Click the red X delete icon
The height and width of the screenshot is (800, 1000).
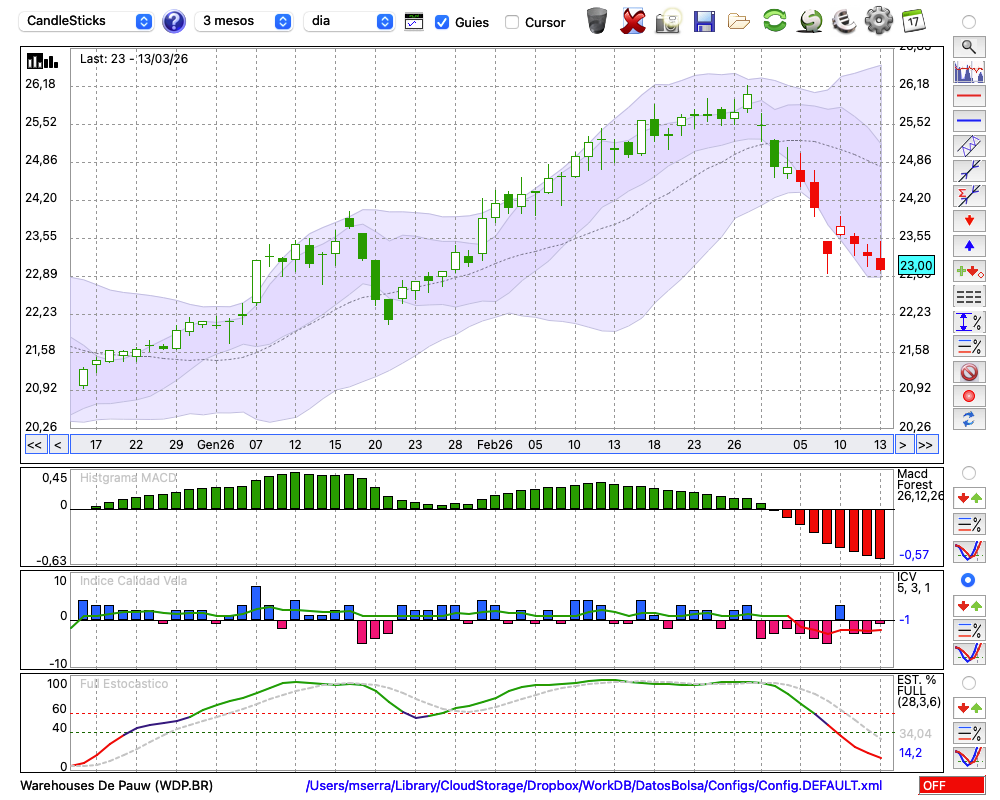[x=632, y=21]
